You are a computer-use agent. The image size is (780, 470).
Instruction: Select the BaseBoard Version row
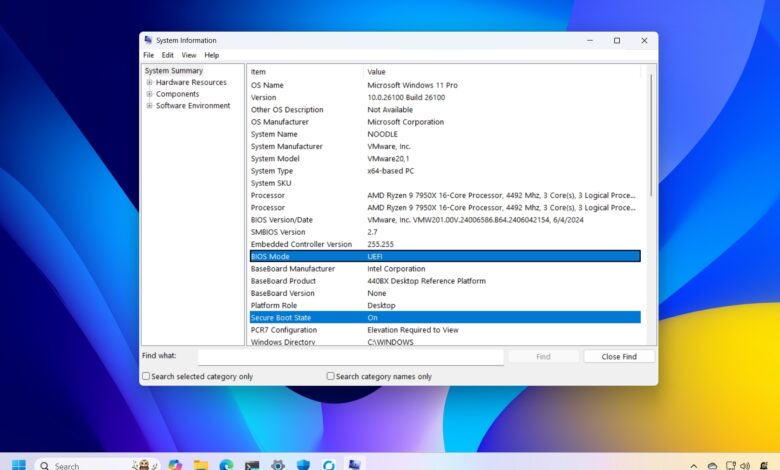[x=445, y=293]
